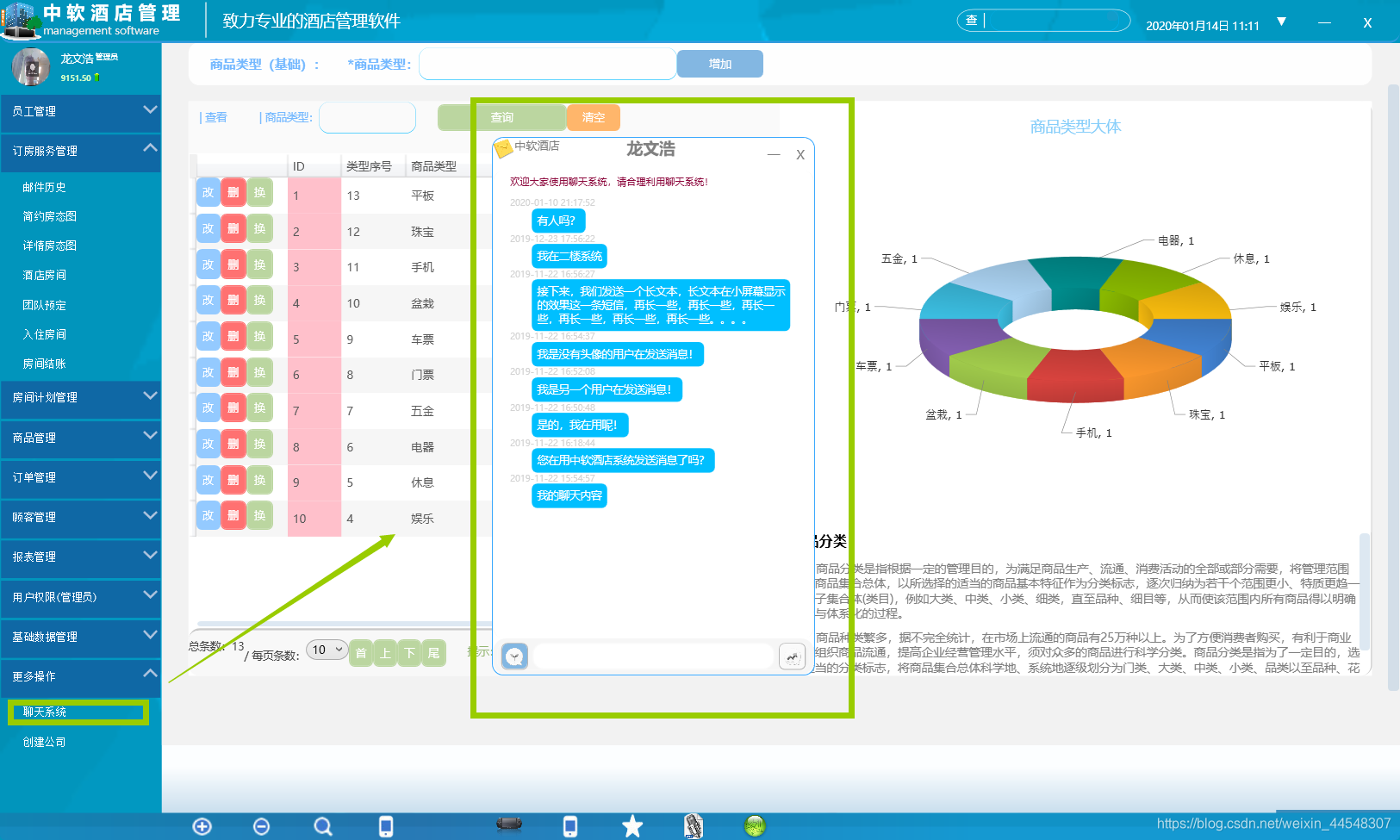Click the 下 next-page pagination button
The height and width of the screenshot is (840, 1400).
(410, 653)
